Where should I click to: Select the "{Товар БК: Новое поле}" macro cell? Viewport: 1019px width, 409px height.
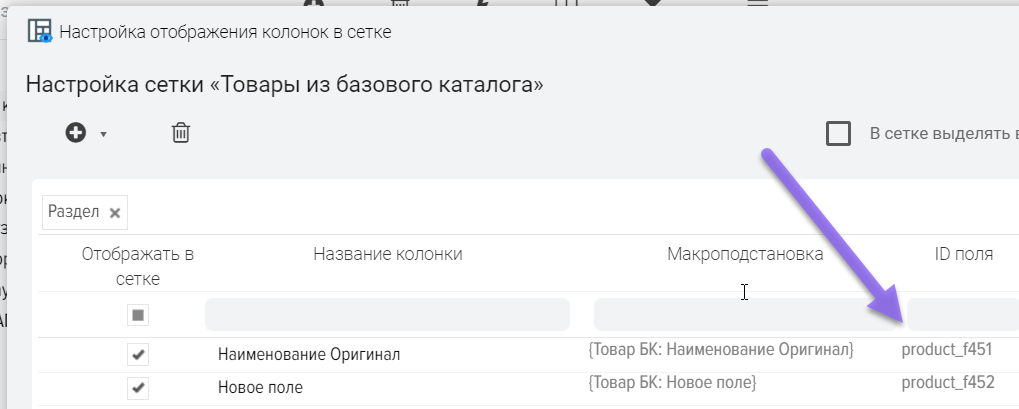click(671, 383)
